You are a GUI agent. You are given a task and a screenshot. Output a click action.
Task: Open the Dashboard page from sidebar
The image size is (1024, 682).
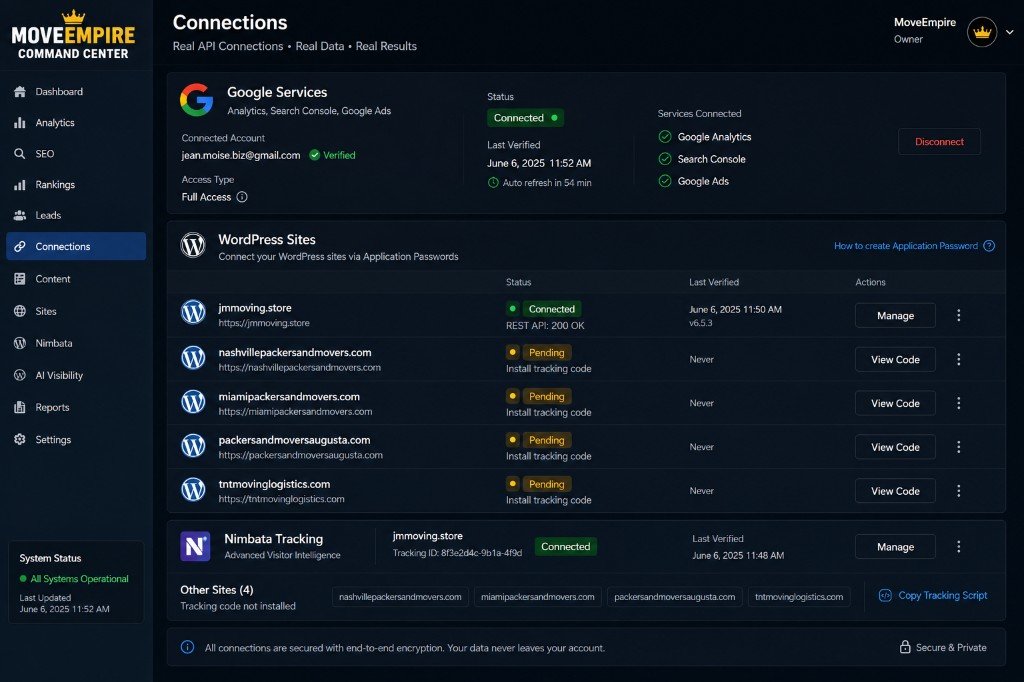point(76,91)
